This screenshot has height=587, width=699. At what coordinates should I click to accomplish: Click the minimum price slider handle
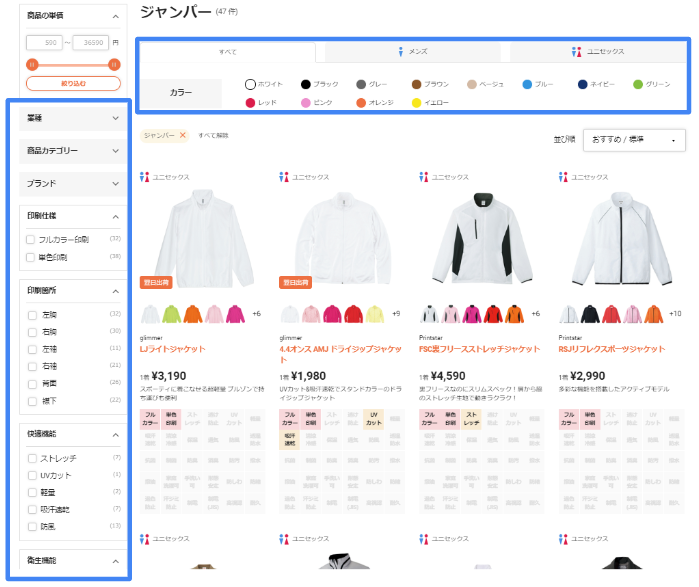tap(32, 65)
